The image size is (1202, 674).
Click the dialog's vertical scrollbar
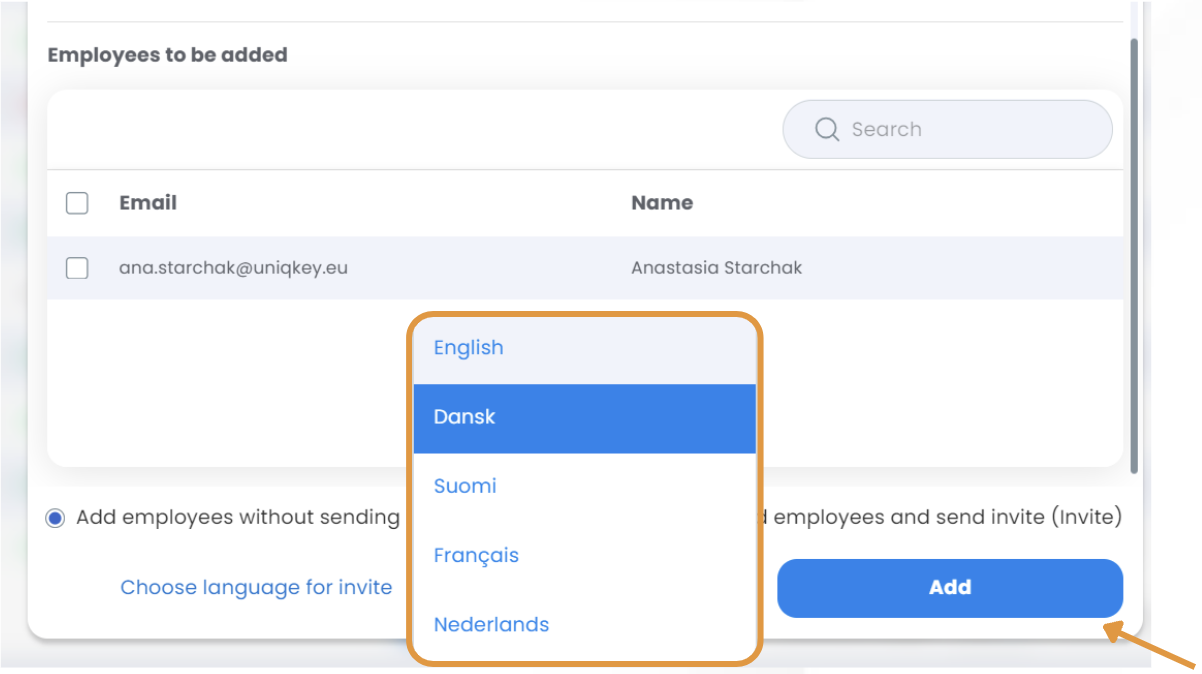tap(1133, 256)
